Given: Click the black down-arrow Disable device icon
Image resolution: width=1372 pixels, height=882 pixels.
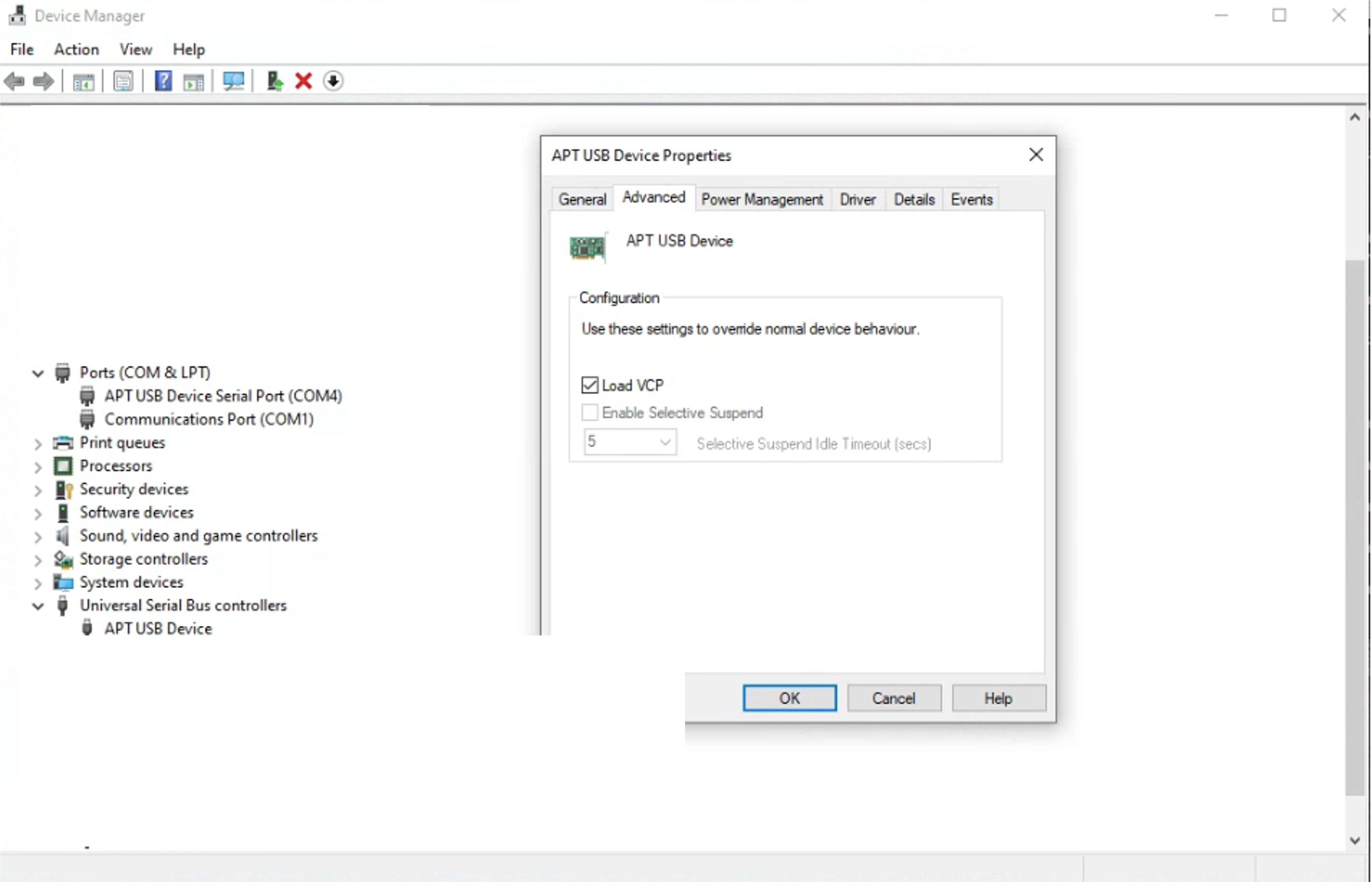Looking at the screenshot, I should coord(333,81).
